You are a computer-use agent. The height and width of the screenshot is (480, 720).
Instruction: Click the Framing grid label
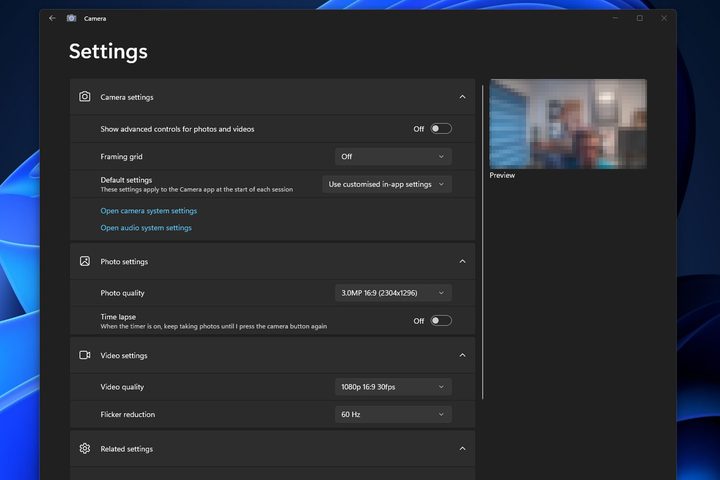click(x=121, y=157)
